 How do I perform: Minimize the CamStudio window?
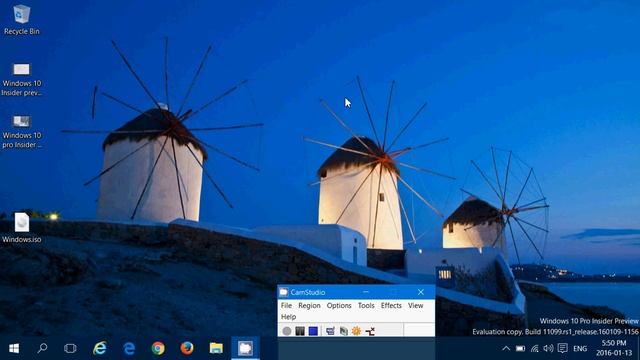366,292
